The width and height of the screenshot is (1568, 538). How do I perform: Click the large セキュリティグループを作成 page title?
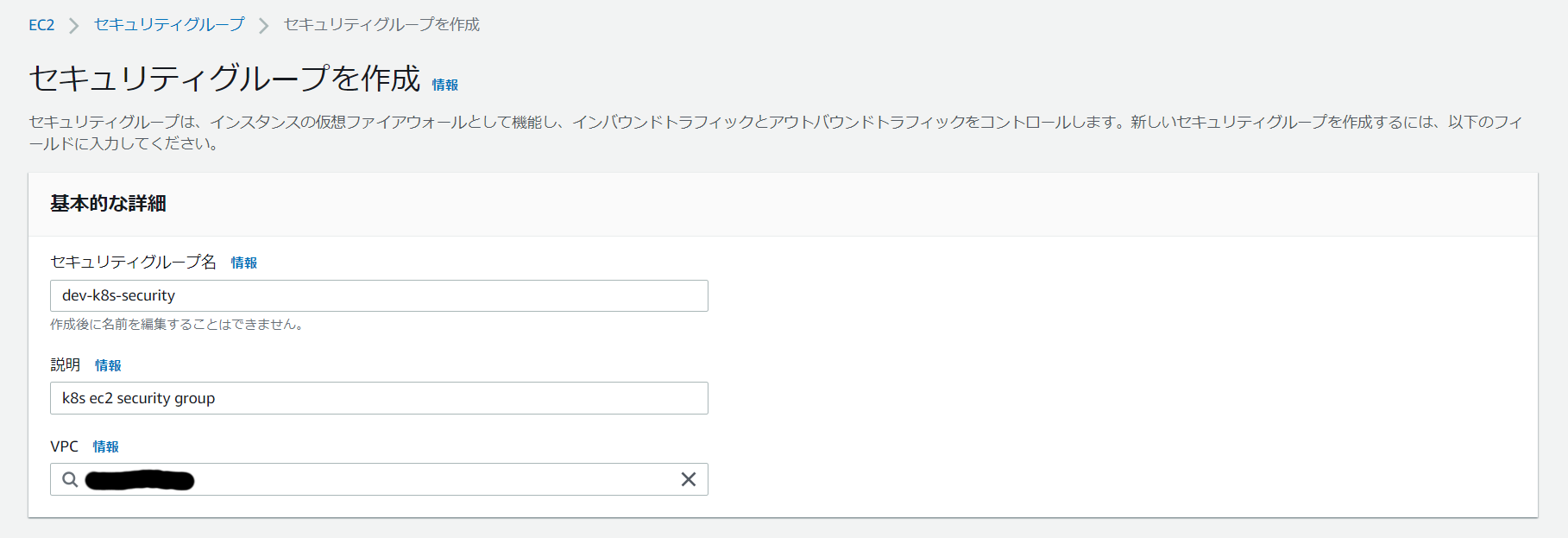[x=224, y=79]
